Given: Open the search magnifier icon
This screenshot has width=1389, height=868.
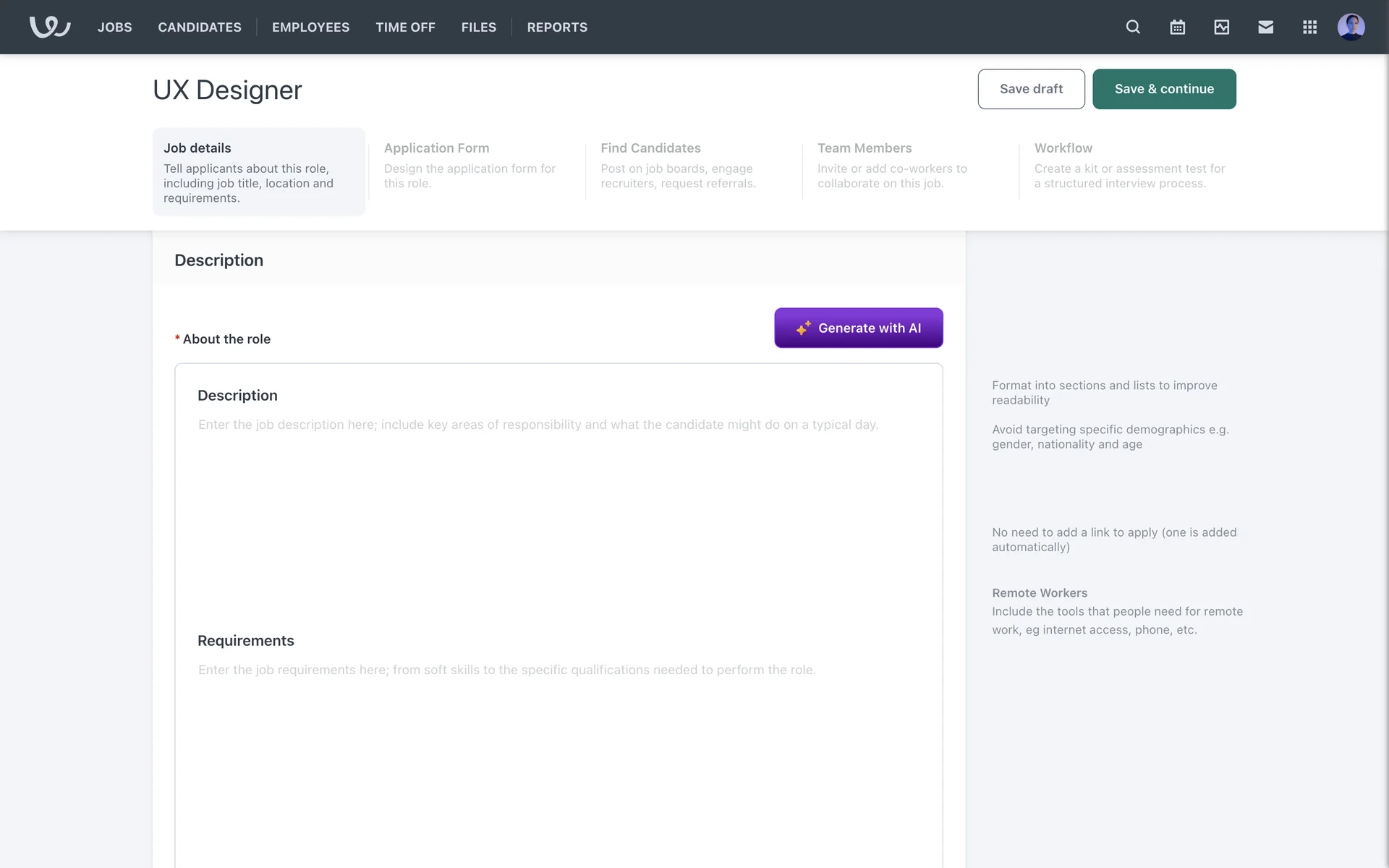Looking at the screenshot, I should [1133, 27].
